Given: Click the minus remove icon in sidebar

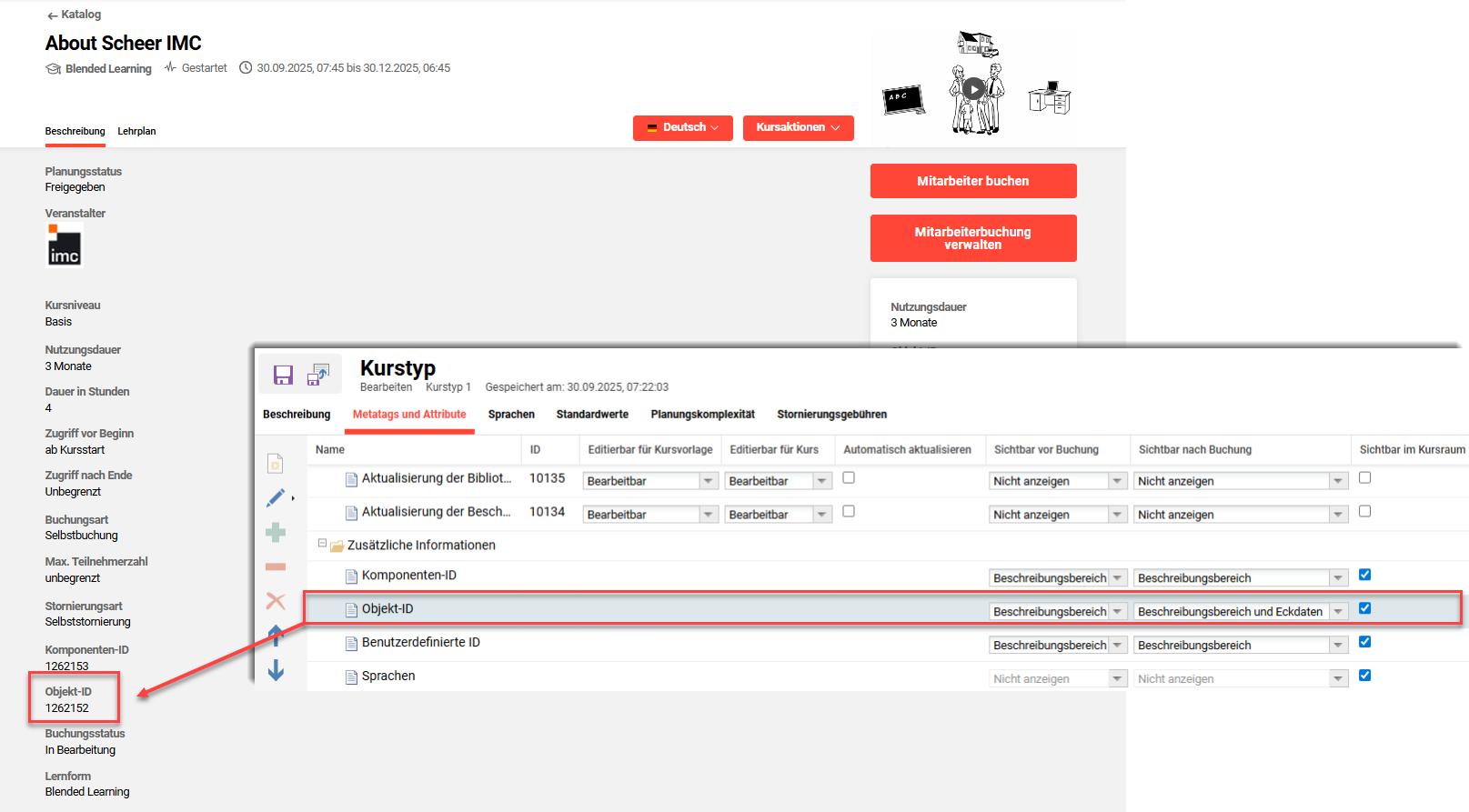Looking at the screenshot, I should (x=276, y=567).
